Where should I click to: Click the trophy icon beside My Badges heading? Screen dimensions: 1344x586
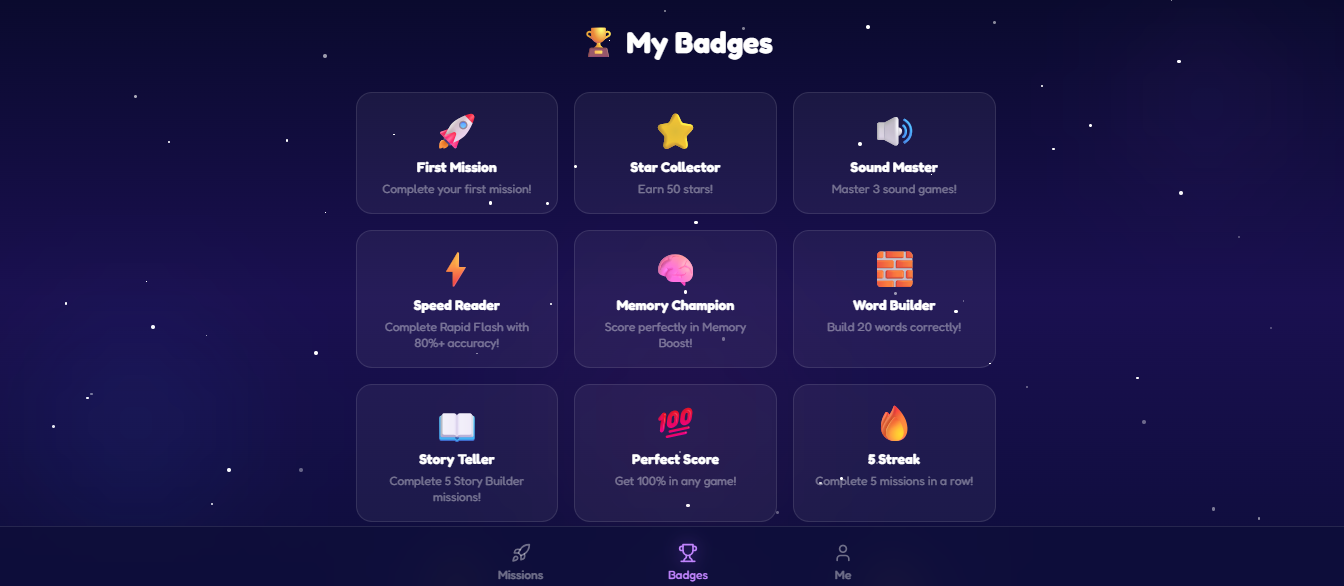598,42
